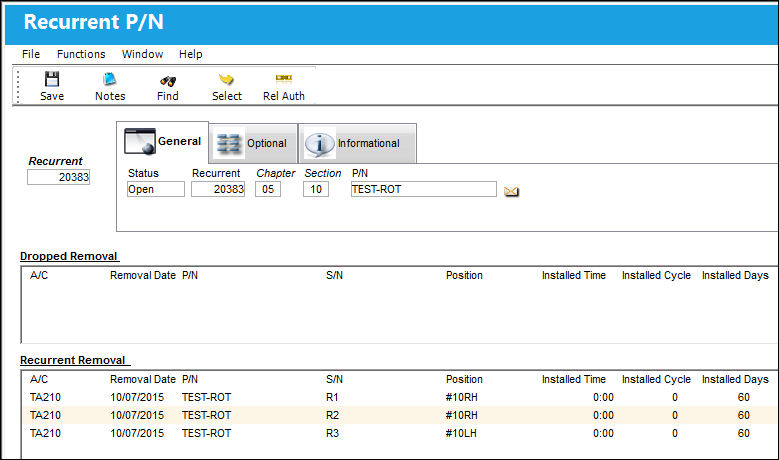Viewport: 779px width, 460px height.
Task: Switch to the Informational tab
Action: pyautogui.click(x=357, y=144)
